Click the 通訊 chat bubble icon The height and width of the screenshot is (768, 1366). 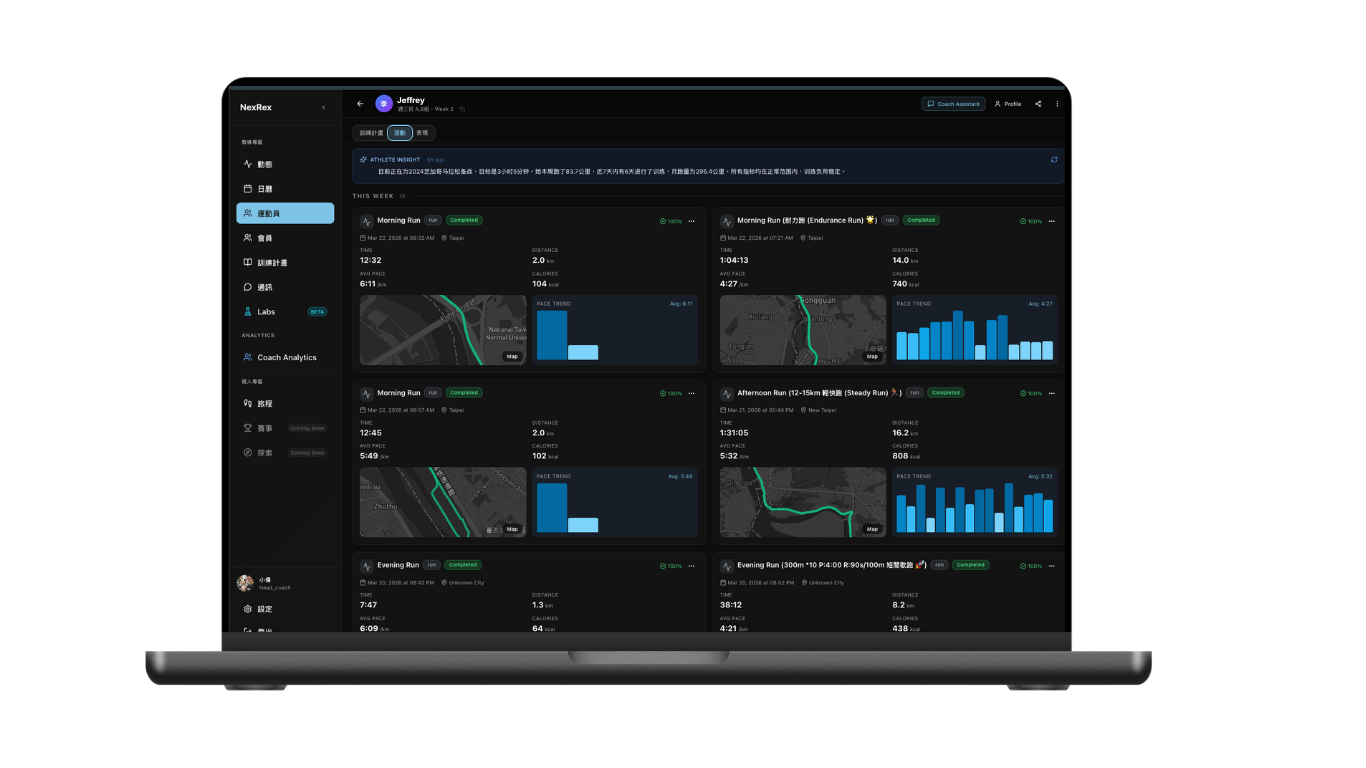coord(248,287)
